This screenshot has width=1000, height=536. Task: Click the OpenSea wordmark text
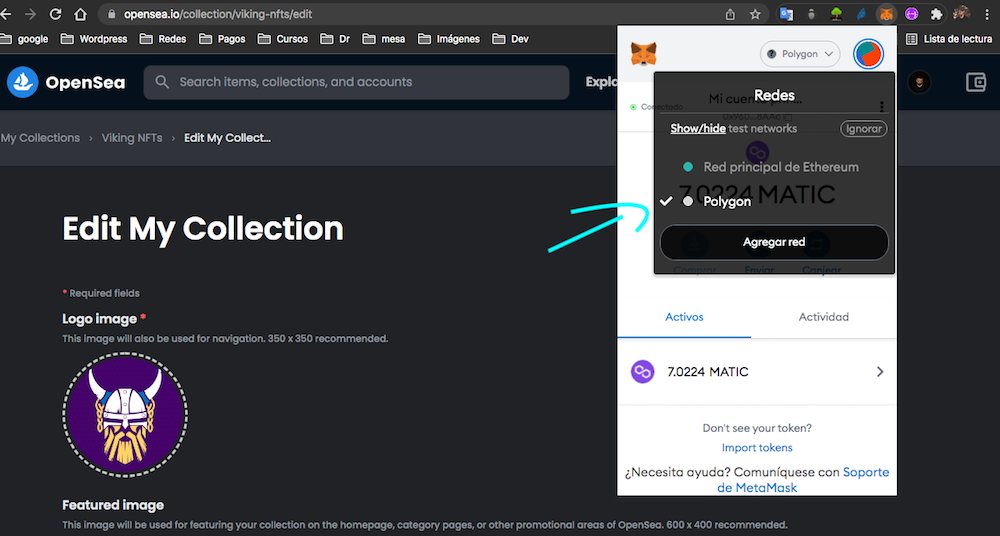tap(85, 82)
